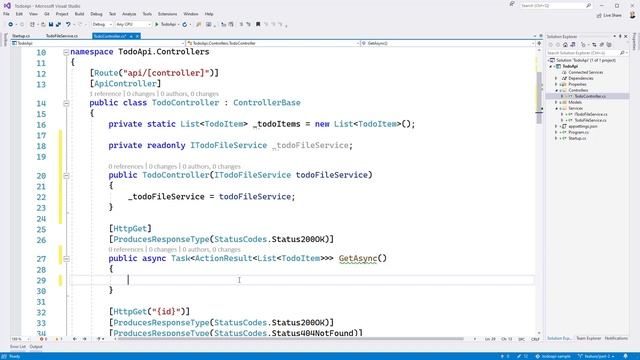Click the Save All icon in toolbar
This screenshot has width=640, height=360.
(58, 24)
